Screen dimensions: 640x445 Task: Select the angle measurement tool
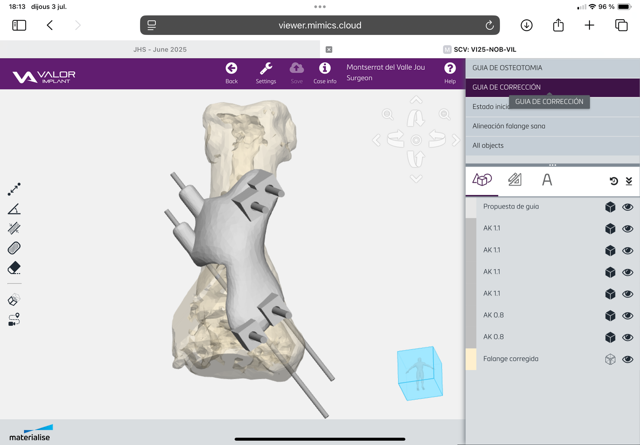(x=14, y=209)
